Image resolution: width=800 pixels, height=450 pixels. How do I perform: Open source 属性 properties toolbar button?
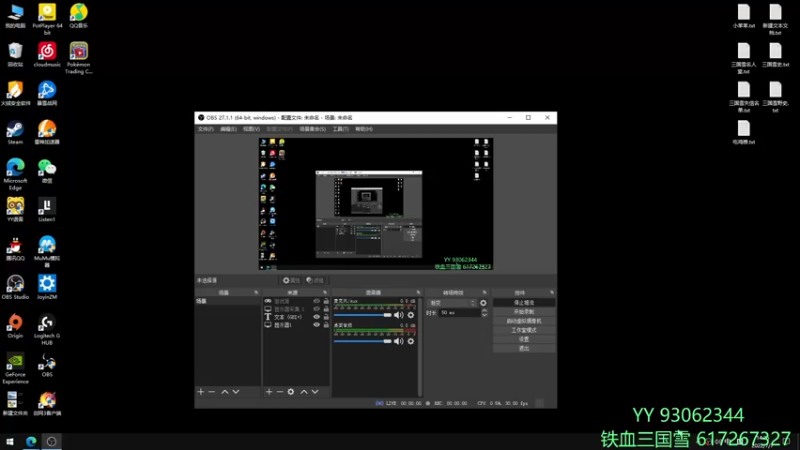point(291,281)
